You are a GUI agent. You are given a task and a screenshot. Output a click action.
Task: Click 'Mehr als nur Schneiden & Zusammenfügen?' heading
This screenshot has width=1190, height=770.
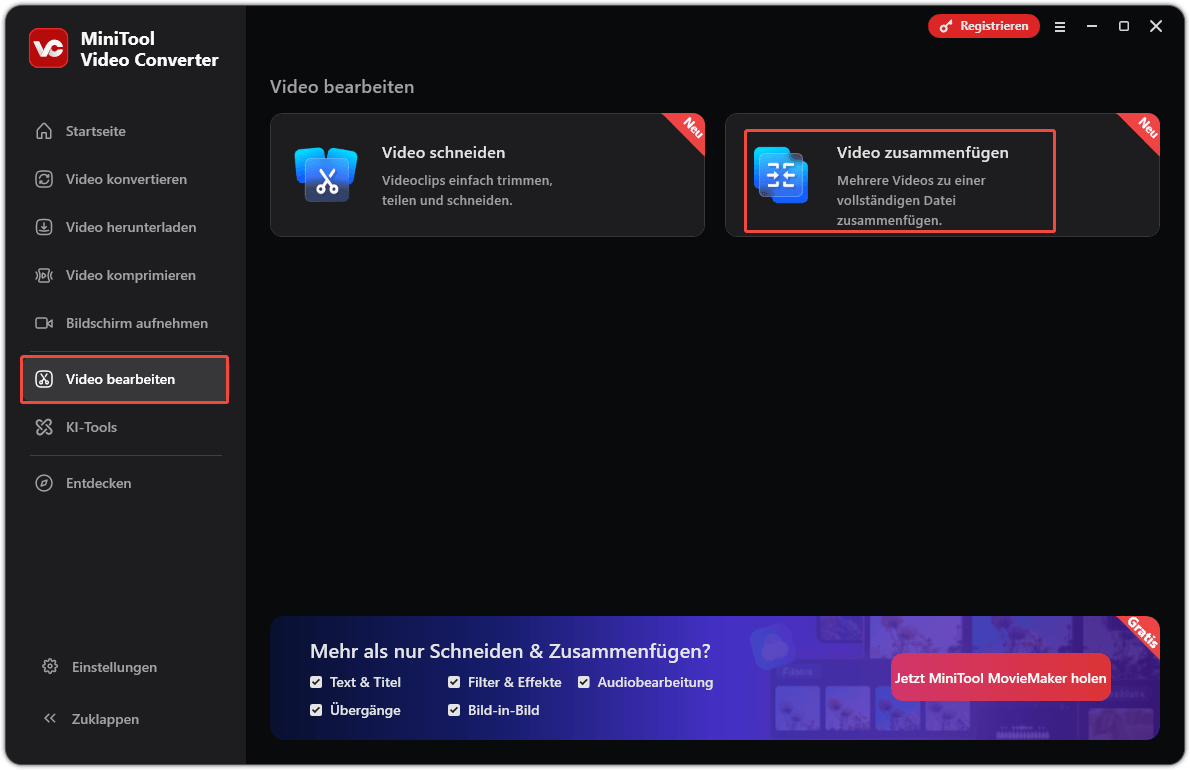pyautogui.click(x=510, y=651)
